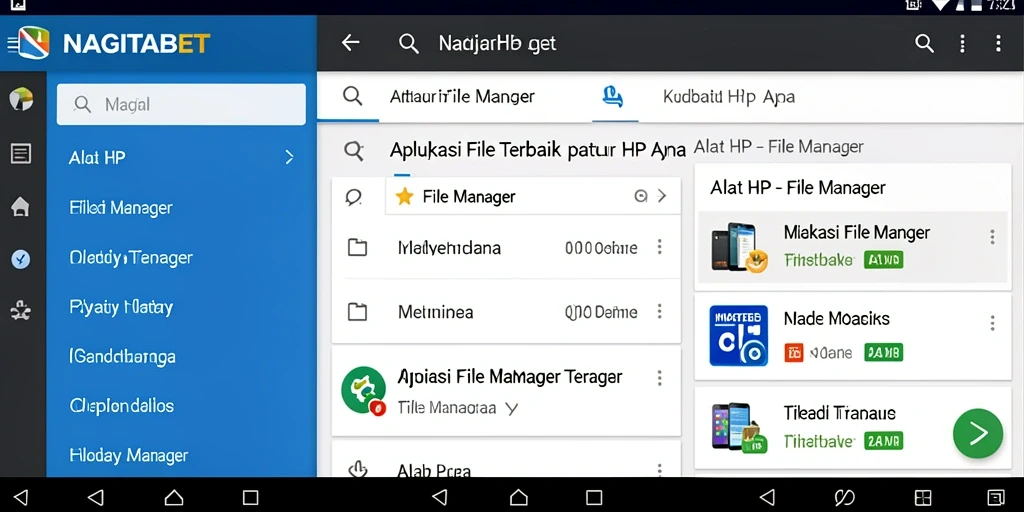Select Oleddy Tenager in sidebar

131,257
